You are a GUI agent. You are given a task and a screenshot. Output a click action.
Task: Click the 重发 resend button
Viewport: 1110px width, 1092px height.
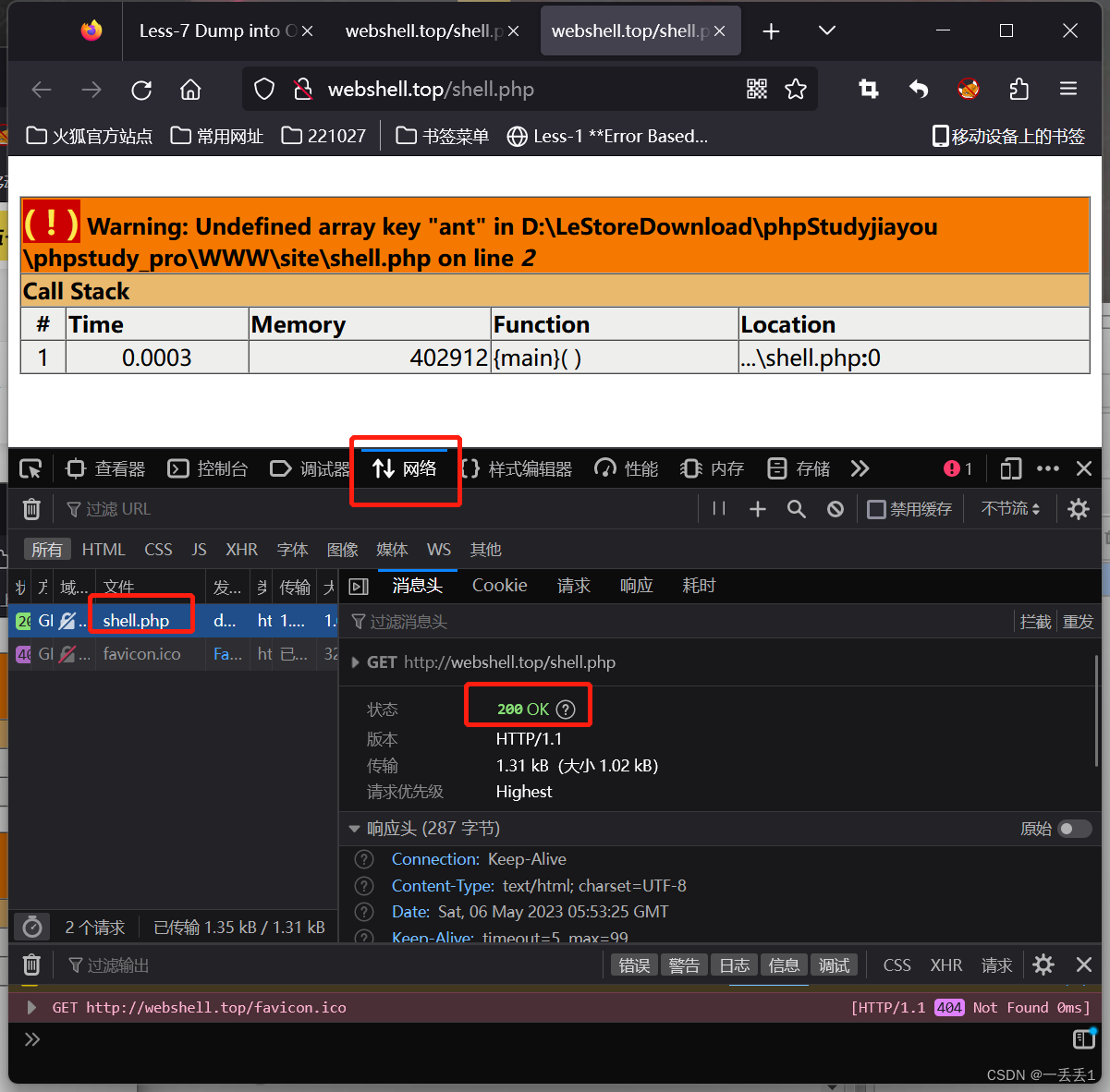point(1078,621)
